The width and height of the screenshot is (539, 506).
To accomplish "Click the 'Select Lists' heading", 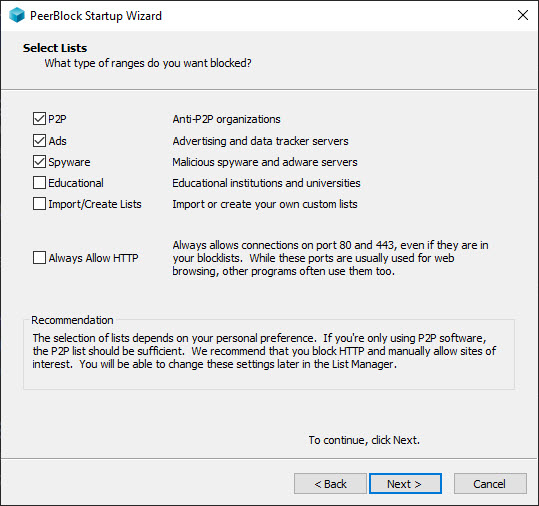I will pos(55,48).
